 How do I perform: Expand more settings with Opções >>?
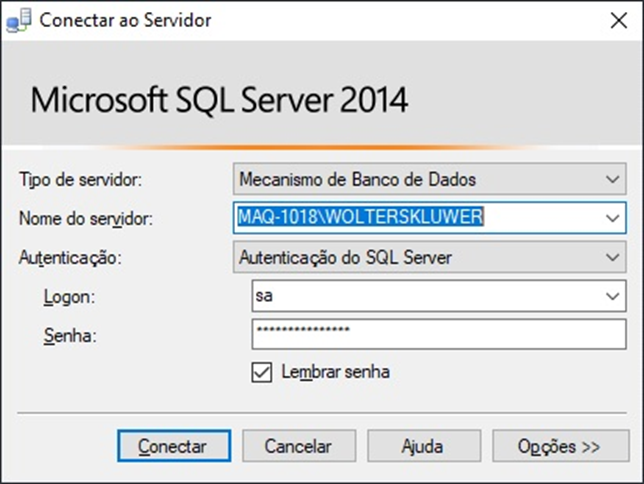point(561,446)
